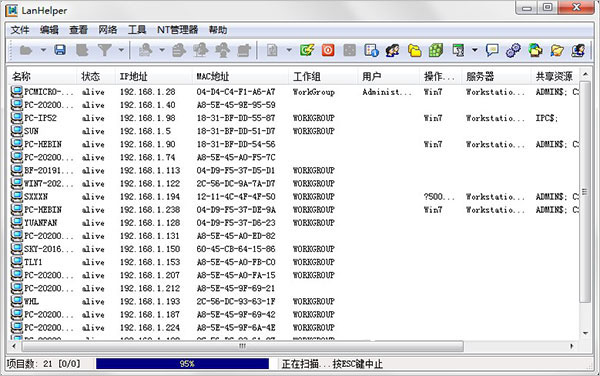600x376 pixels.
Task: Expand the dropdown arrow next to the Filter icon
Action: coord(121,50)
